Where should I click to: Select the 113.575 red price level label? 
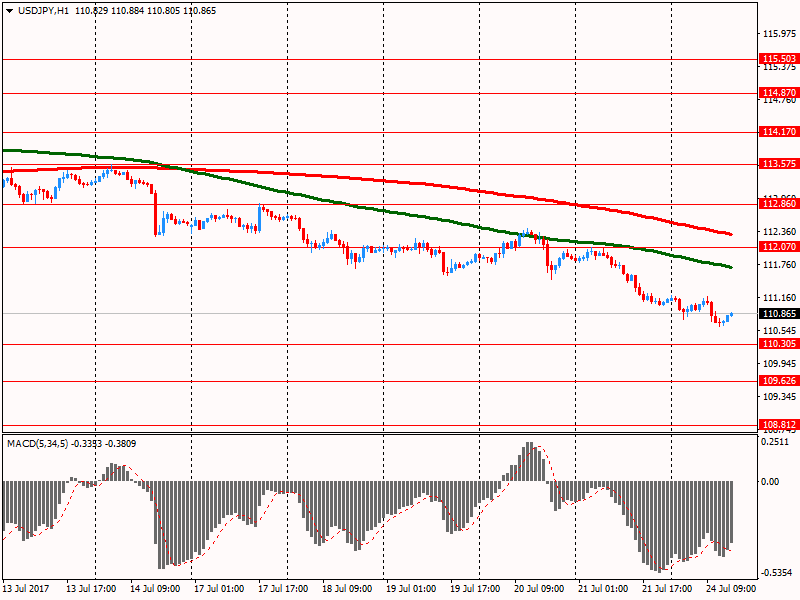click(x=779, y=164)
